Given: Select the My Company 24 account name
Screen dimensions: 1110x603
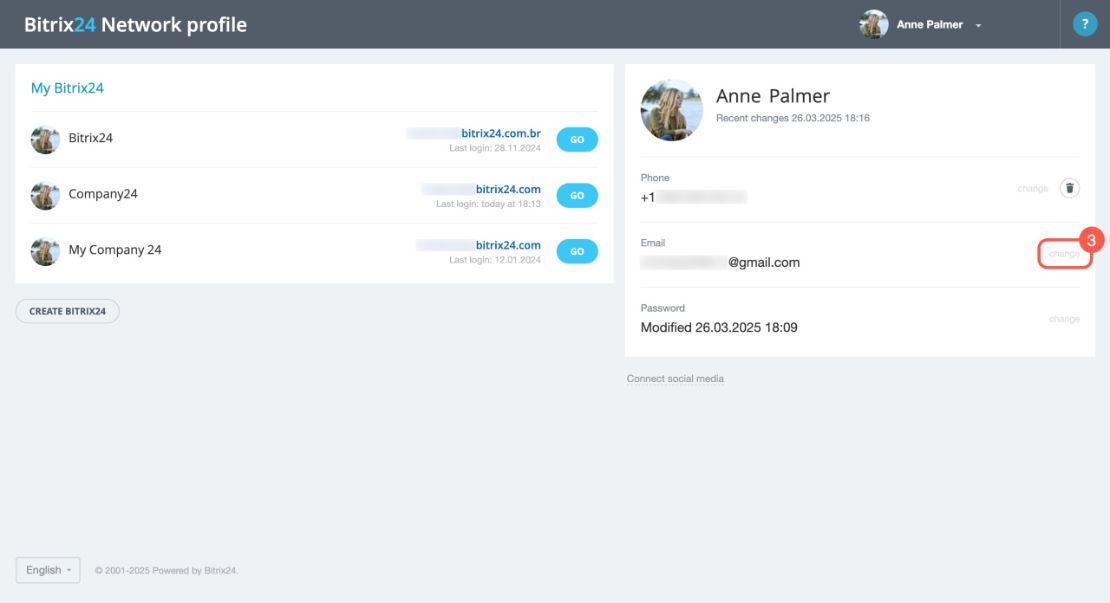Looking at the screenshot, I should (x=115, y=250).
